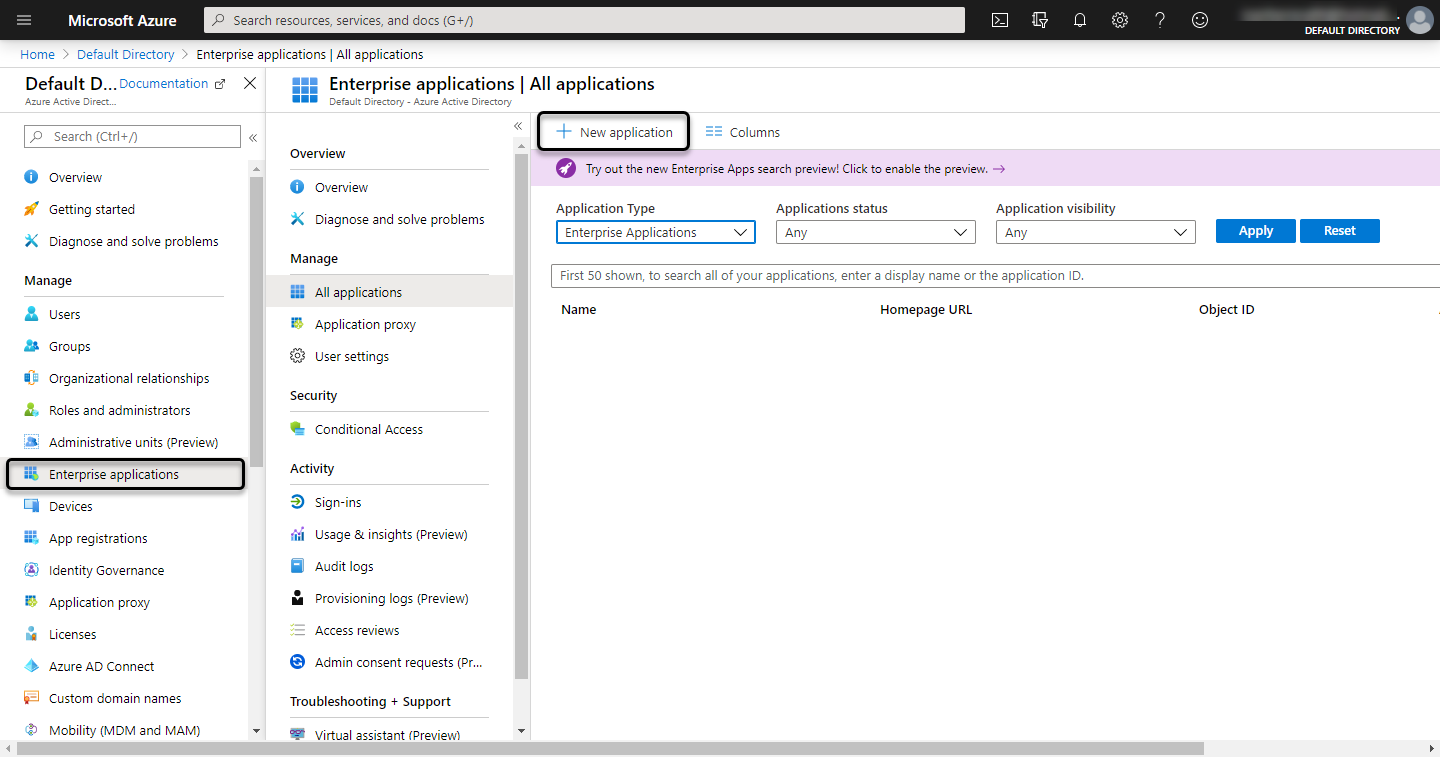Click the Devices menu icon

pyautogui.click(x=31, y=506)
